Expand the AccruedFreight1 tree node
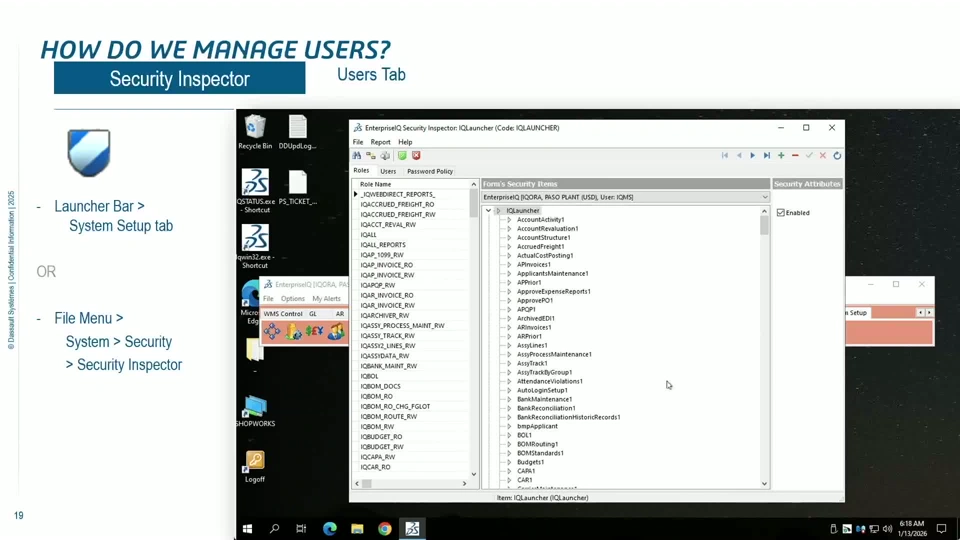The height and width of the screenshot is (540, 960). pyautogui.click(x=509, y=247)
